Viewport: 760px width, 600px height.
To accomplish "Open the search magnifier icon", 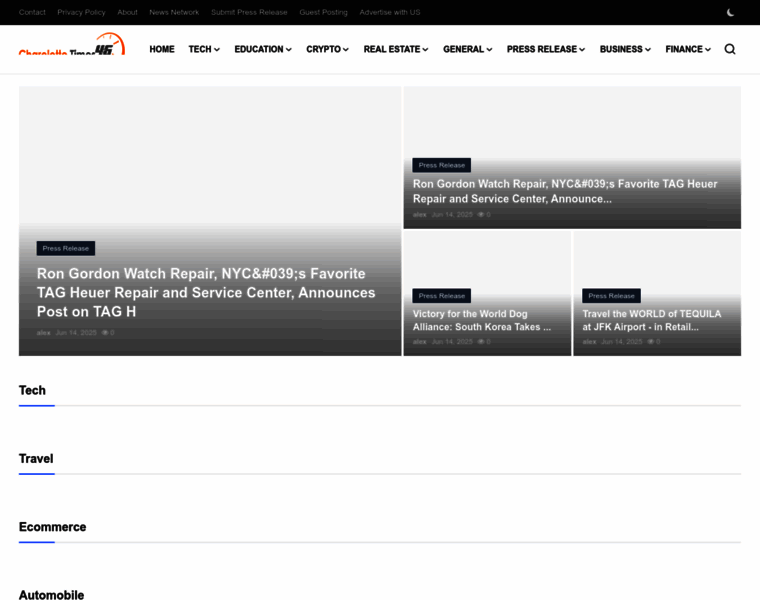I will point(730,49).
